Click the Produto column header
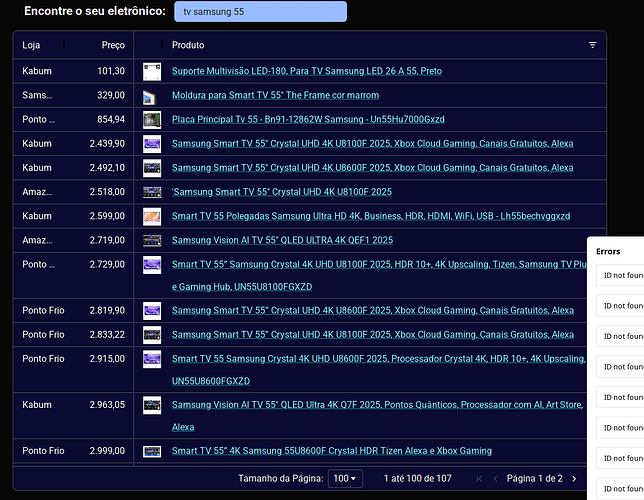This screenshot has height=500, width=644. pyautogui.click(x=188, y=45)
